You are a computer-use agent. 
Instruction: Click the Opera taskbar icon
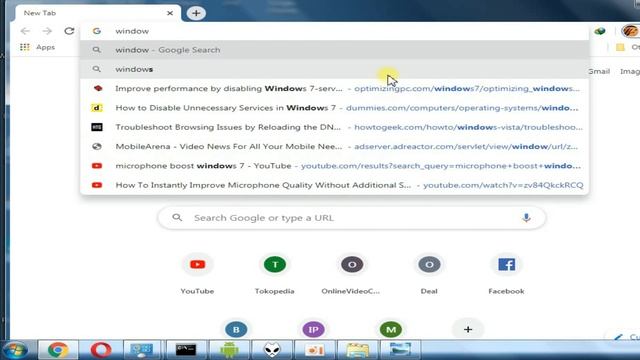click(101, 350)
